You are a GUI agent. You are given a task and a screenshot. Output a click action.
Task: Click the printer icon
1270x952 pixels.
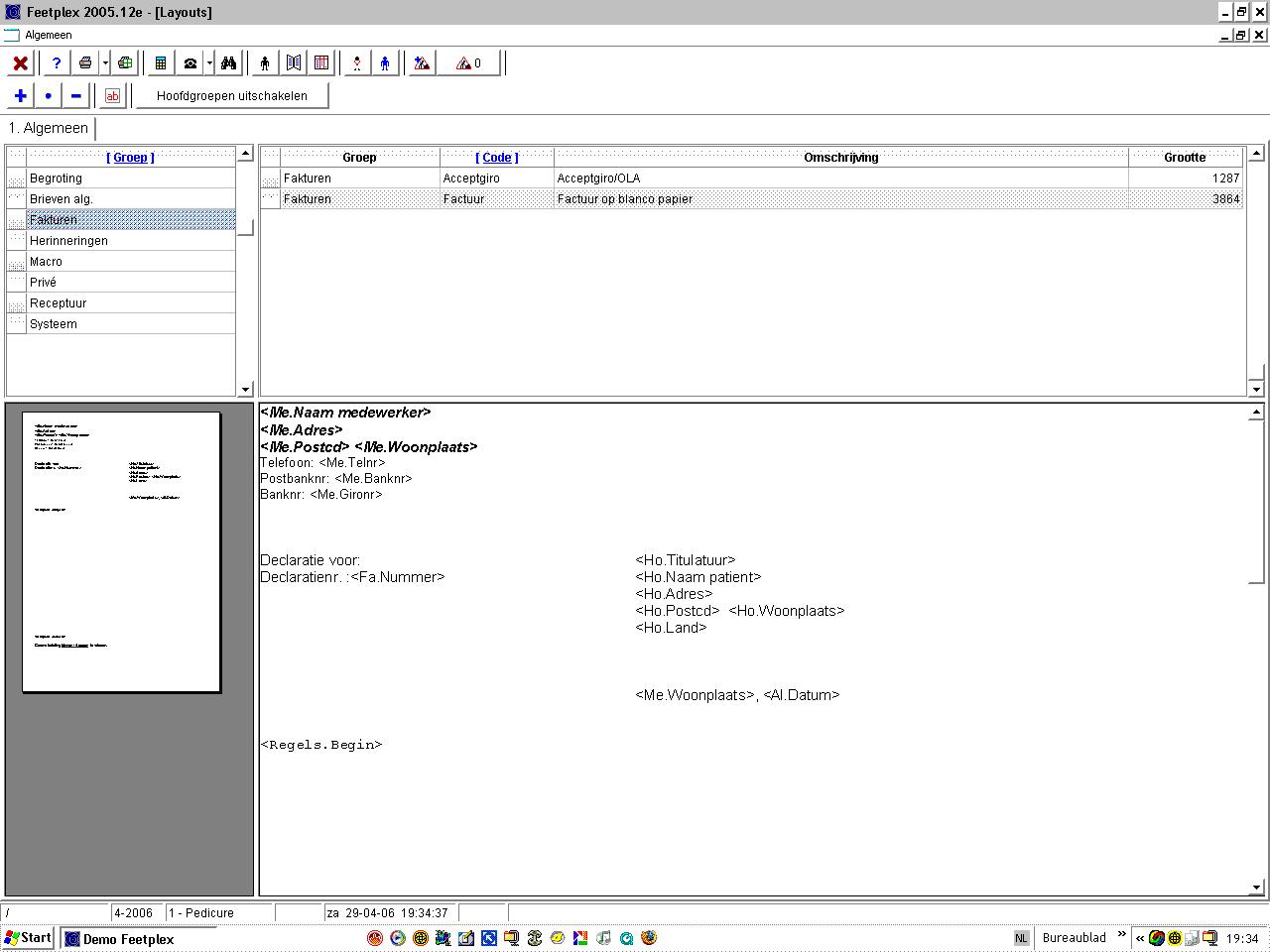point(85,63)
